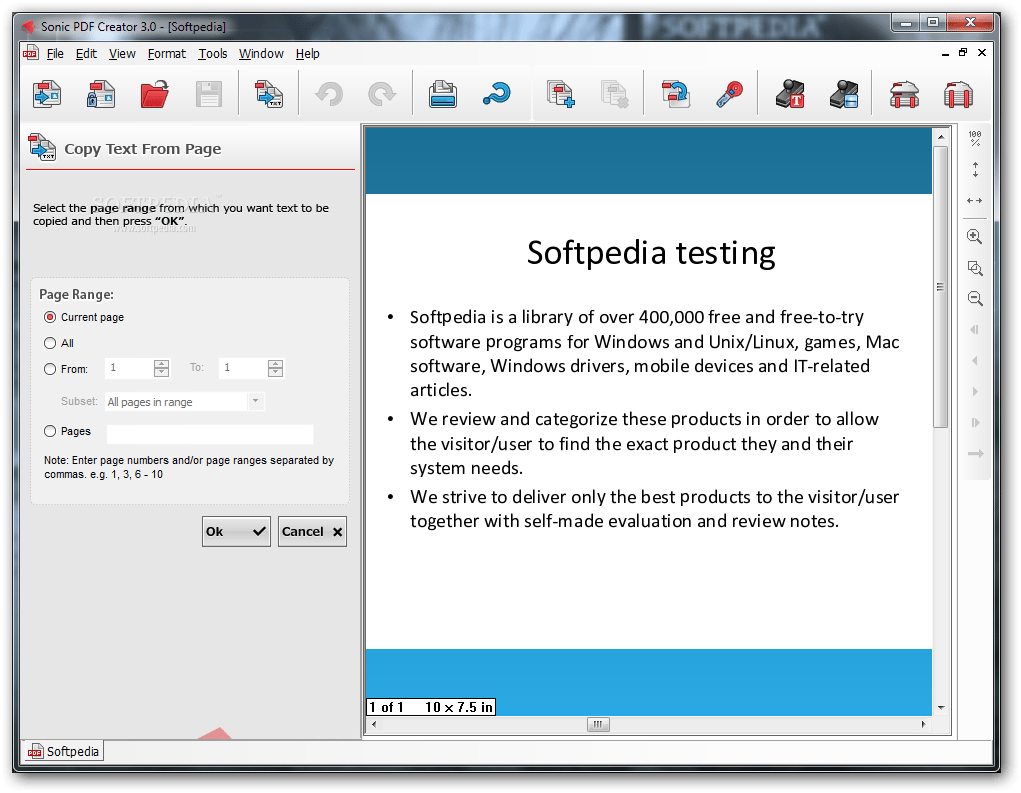This screenshot has width=1021, height=793.
Task: Click the To page number field
Action: [243, 369]
